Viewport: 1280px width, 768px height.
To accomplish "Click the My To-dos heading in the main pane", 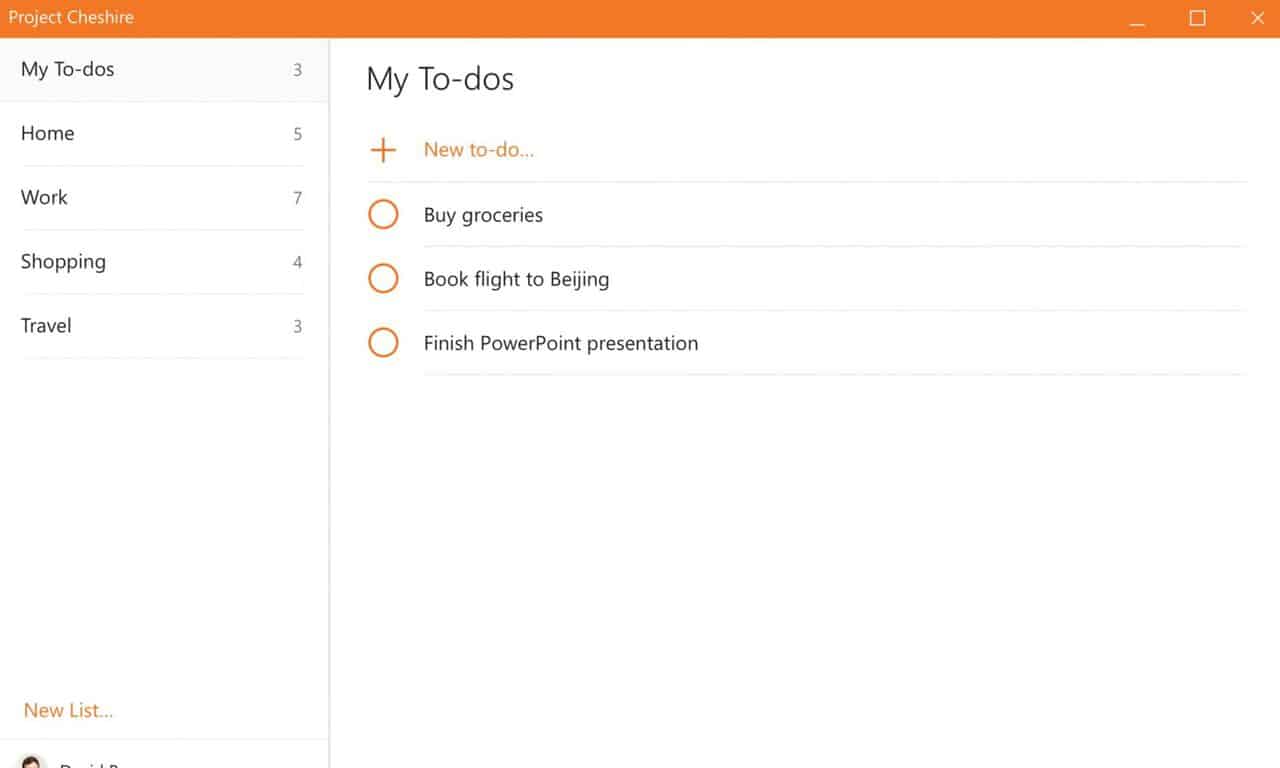I will coord(440,79).
